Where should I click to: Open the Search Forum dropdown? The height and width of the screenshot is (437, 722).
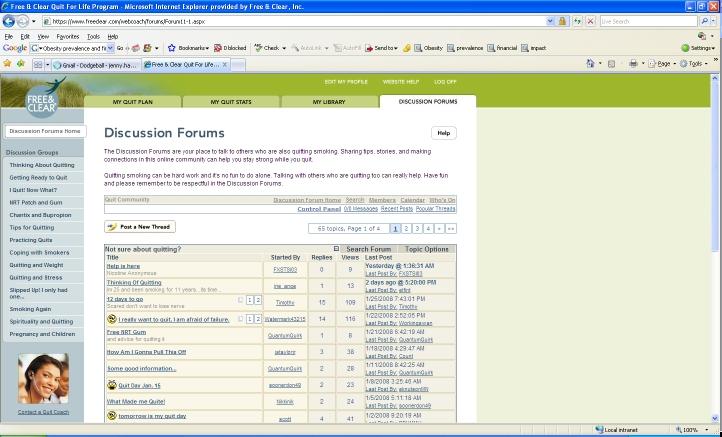368,249
